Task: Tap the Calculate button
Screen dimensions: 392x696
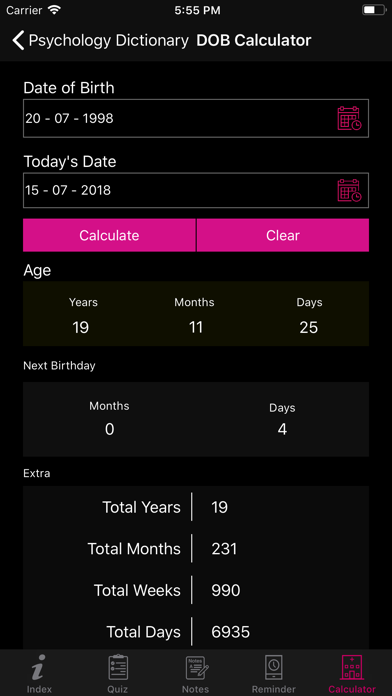Action: (109, 235)
